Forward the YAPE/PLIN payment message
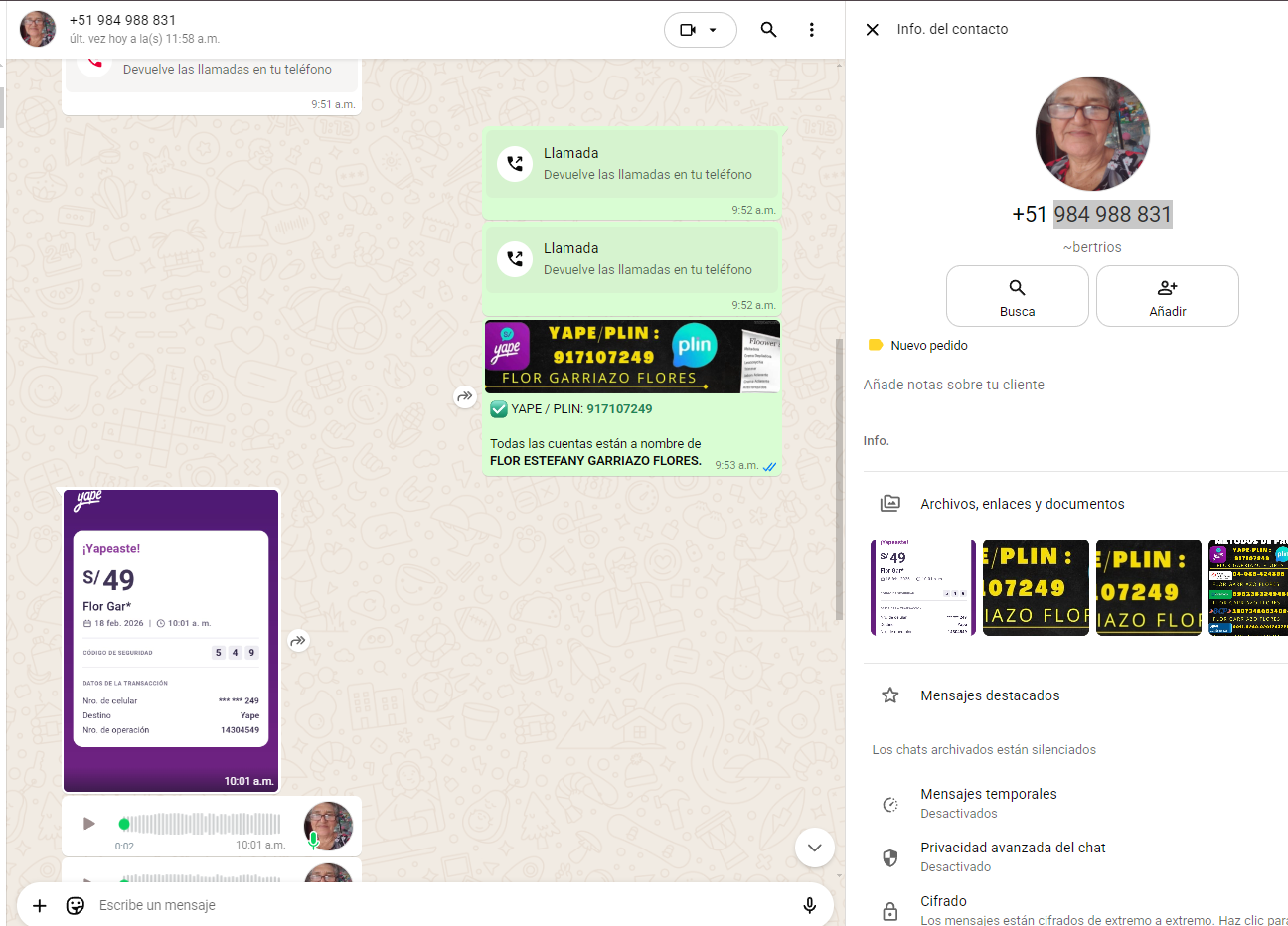Screen dimensions: 1288x926 pyautogui.click(x=464, y=397)
